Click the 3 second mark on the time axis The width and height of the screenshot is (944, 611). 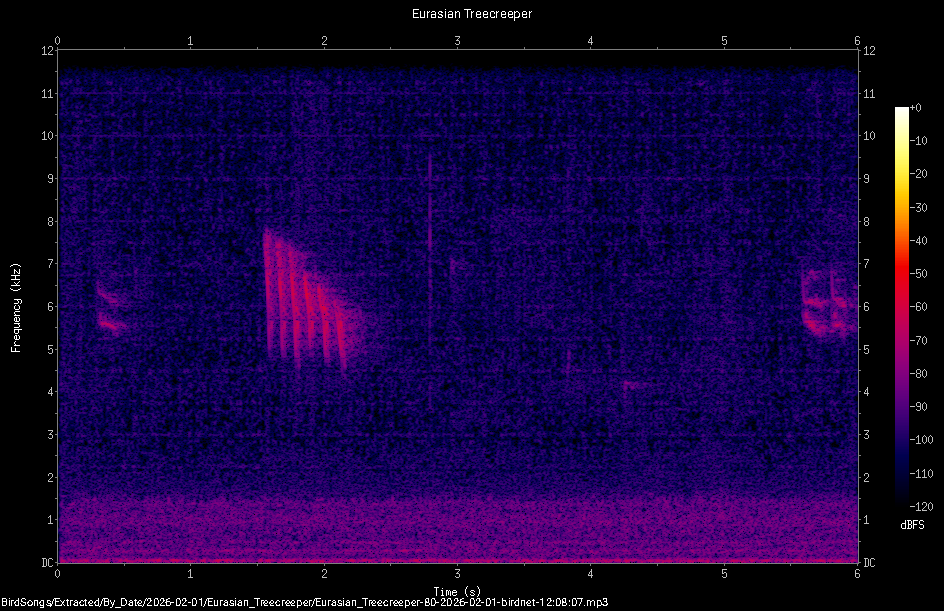click(457, 573)
